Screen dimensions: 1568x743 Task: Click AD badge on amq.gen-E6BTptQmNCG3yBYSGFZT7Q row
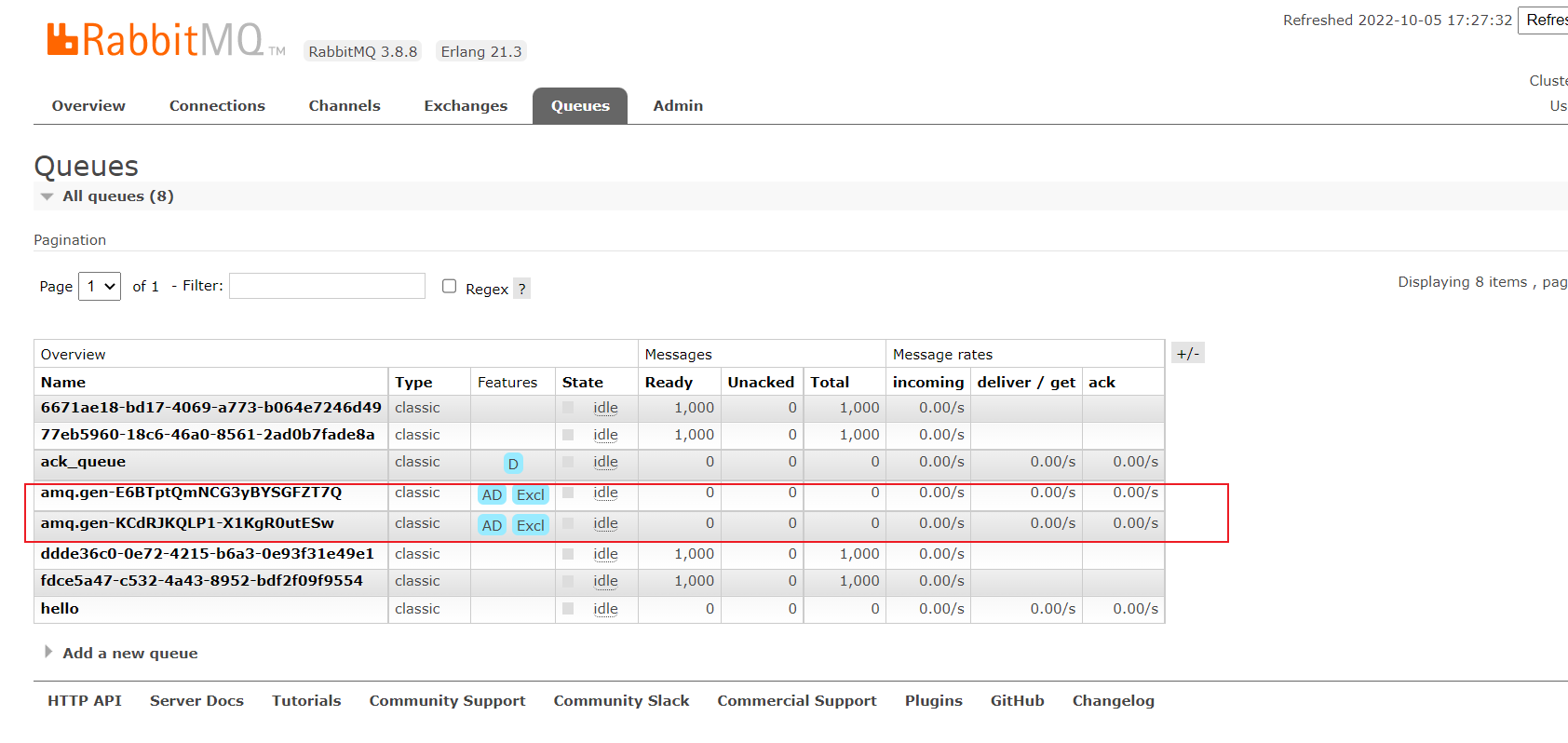pyautogui.click(x=493, y=495)
